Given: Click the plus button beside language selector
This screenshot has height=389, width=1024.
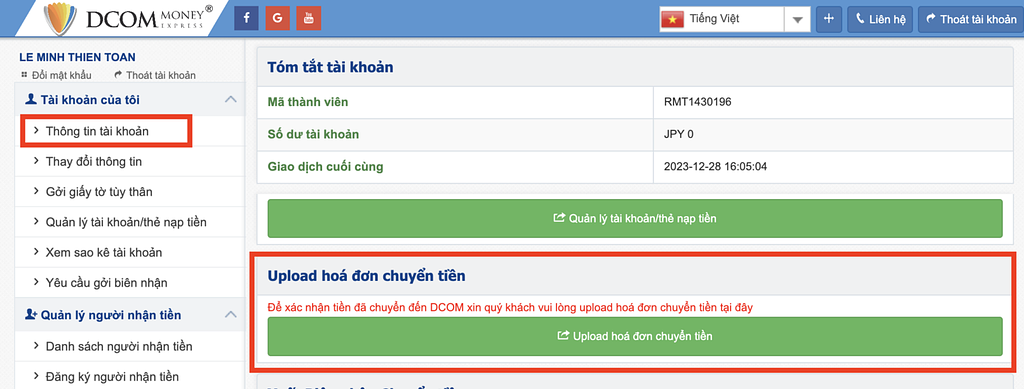Looking at the screenshot, I should 829,19.
